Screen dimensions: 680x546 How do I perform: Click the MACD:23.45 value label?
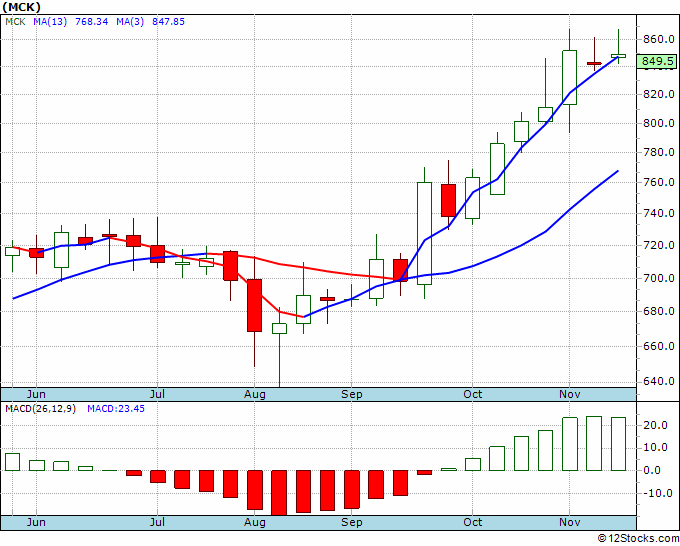116,409
